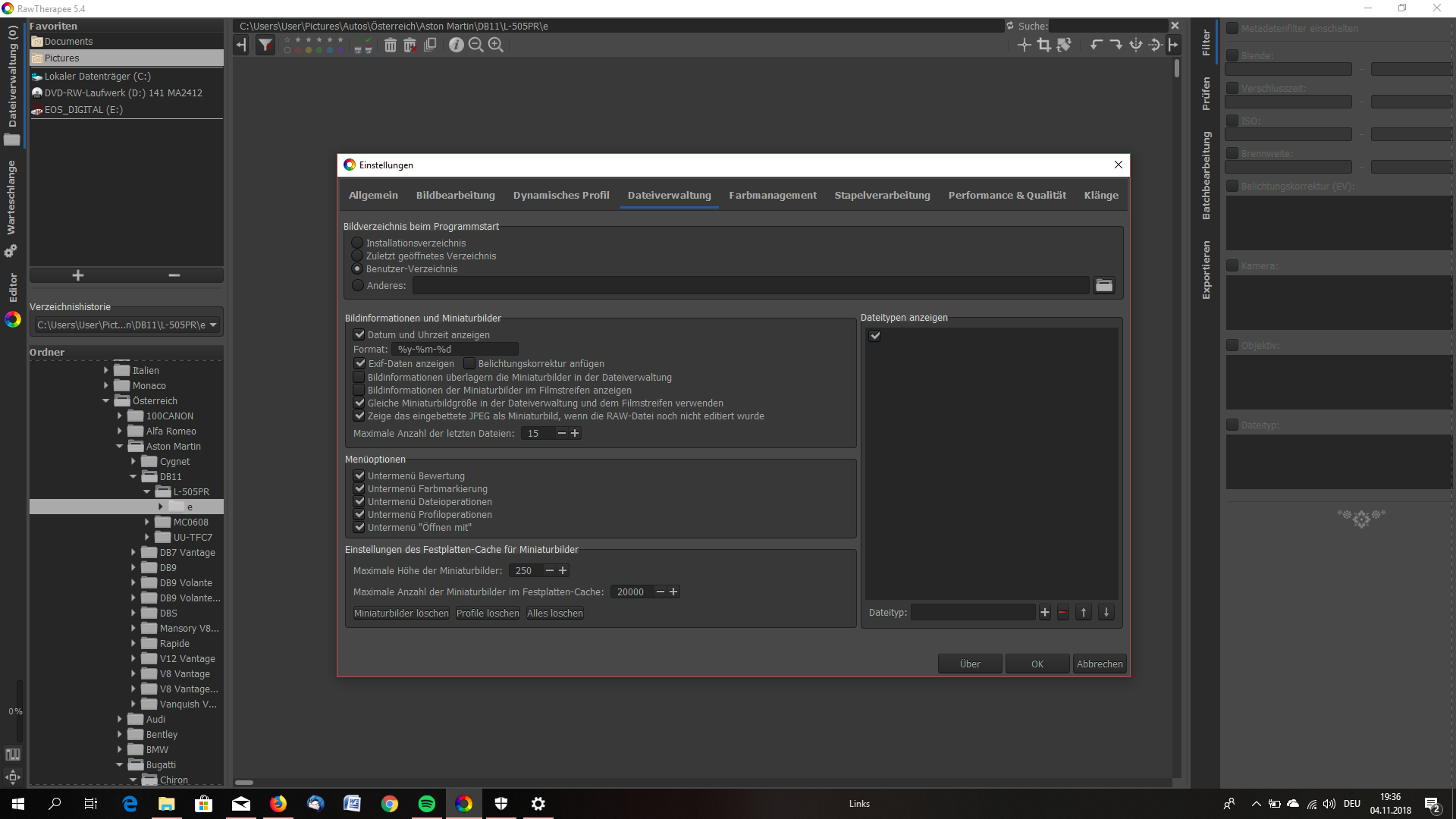Move file type down arrow

point(1106,612)
